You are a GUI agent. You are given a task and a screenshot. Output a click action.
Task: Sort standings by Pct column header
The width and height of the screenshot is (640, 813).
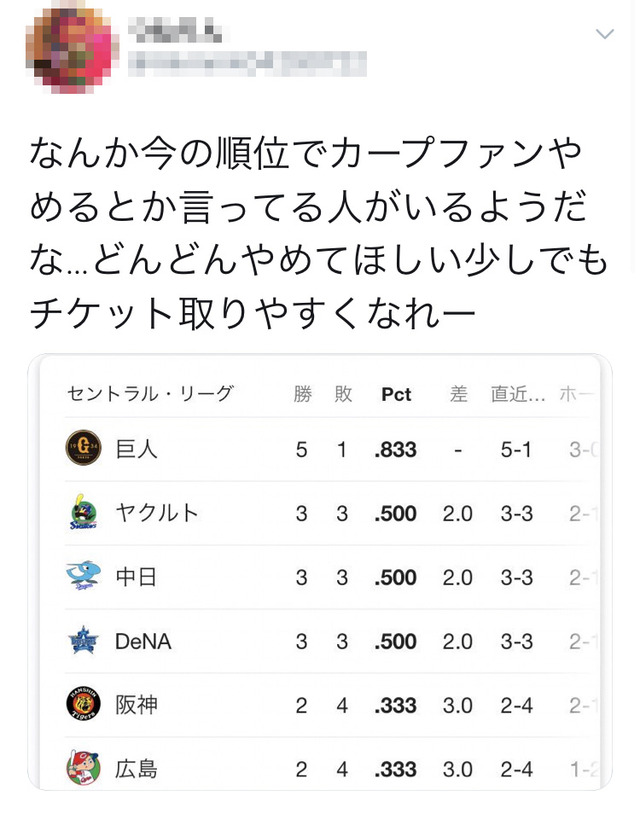pos(396,395)
